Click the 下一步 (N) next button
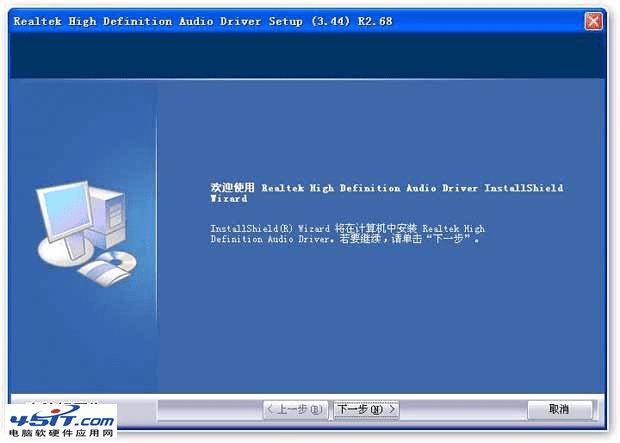 click(x=366, y=409)
